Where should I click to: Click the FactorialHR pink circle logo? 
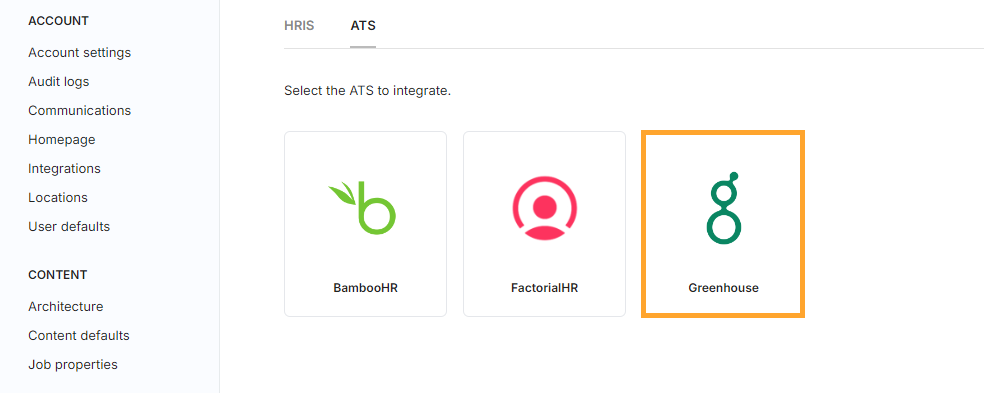[x=544, y=208]
